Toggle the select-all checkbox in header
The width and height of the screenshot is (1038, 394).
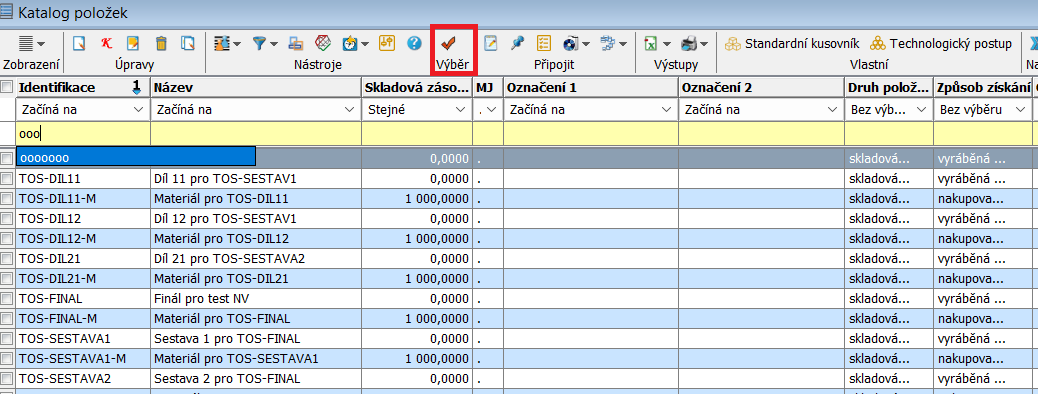coord(7,87)
